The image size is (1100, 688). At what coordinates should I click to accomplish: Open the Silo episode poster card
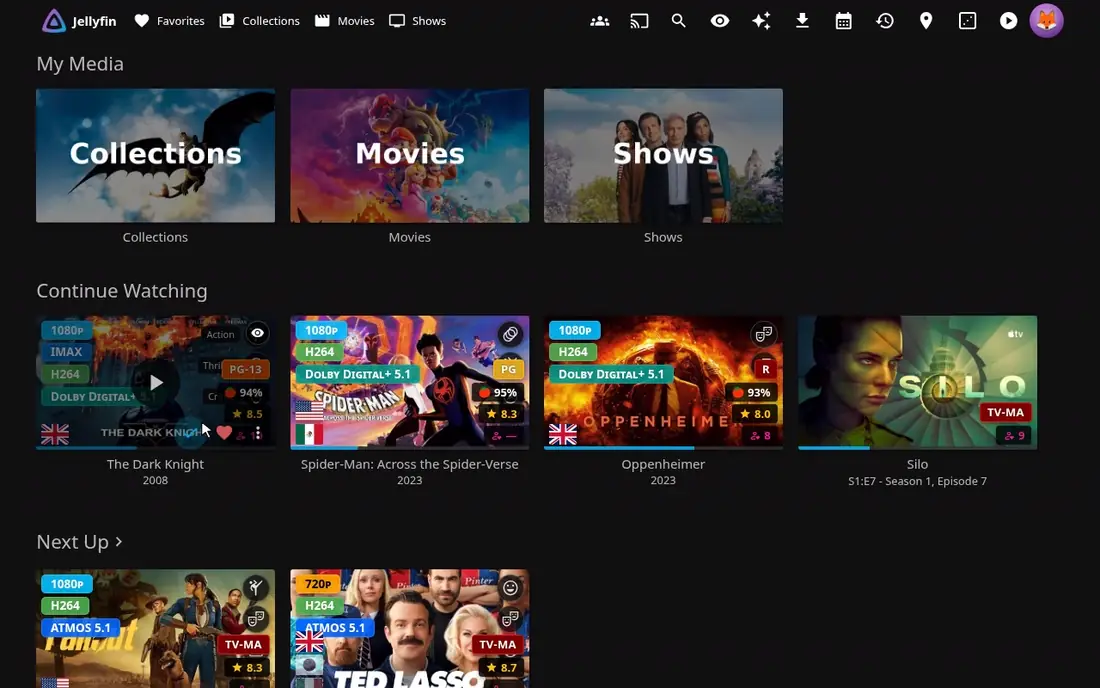coord(917,382)
